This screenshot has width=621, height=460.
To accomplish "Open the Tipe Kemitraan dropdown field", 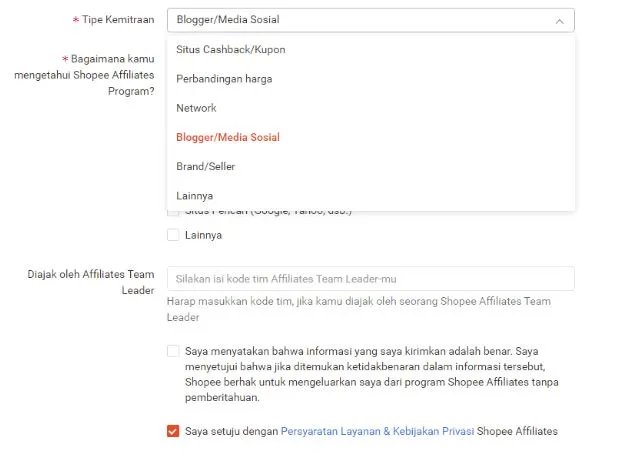I will pos(370,20).
